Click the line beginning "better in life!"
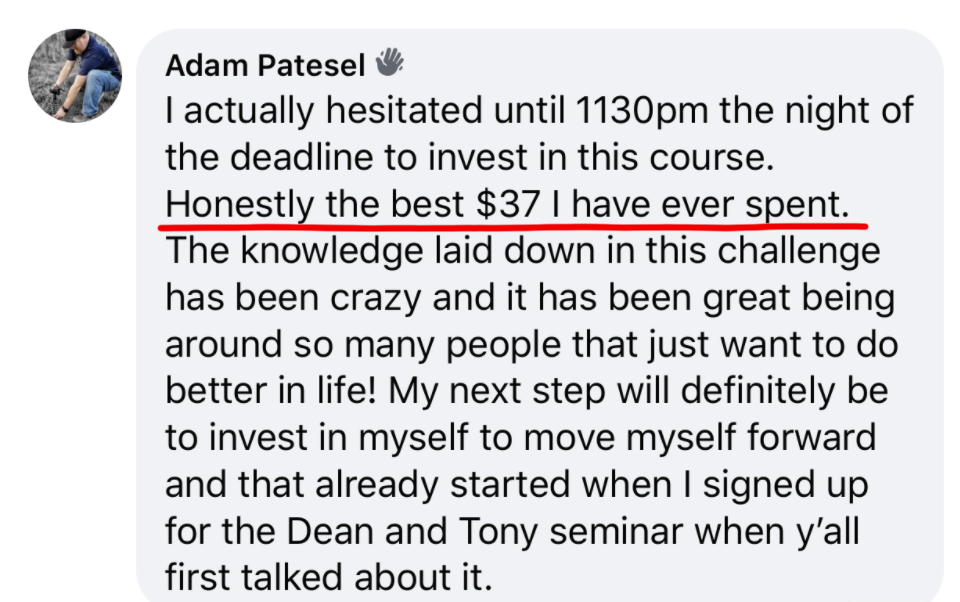This screenshot has height=602, width=960. click(x=526, y=391)
